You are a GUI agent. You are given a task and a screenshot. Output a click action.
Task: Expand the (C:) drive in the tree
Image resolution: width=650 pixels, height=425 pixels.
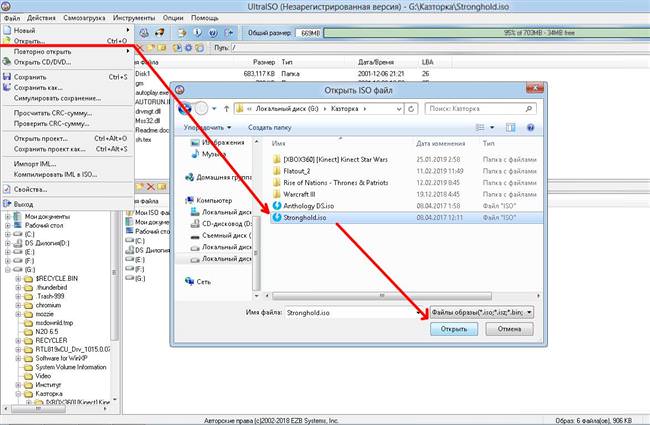(x=7, y=234)
